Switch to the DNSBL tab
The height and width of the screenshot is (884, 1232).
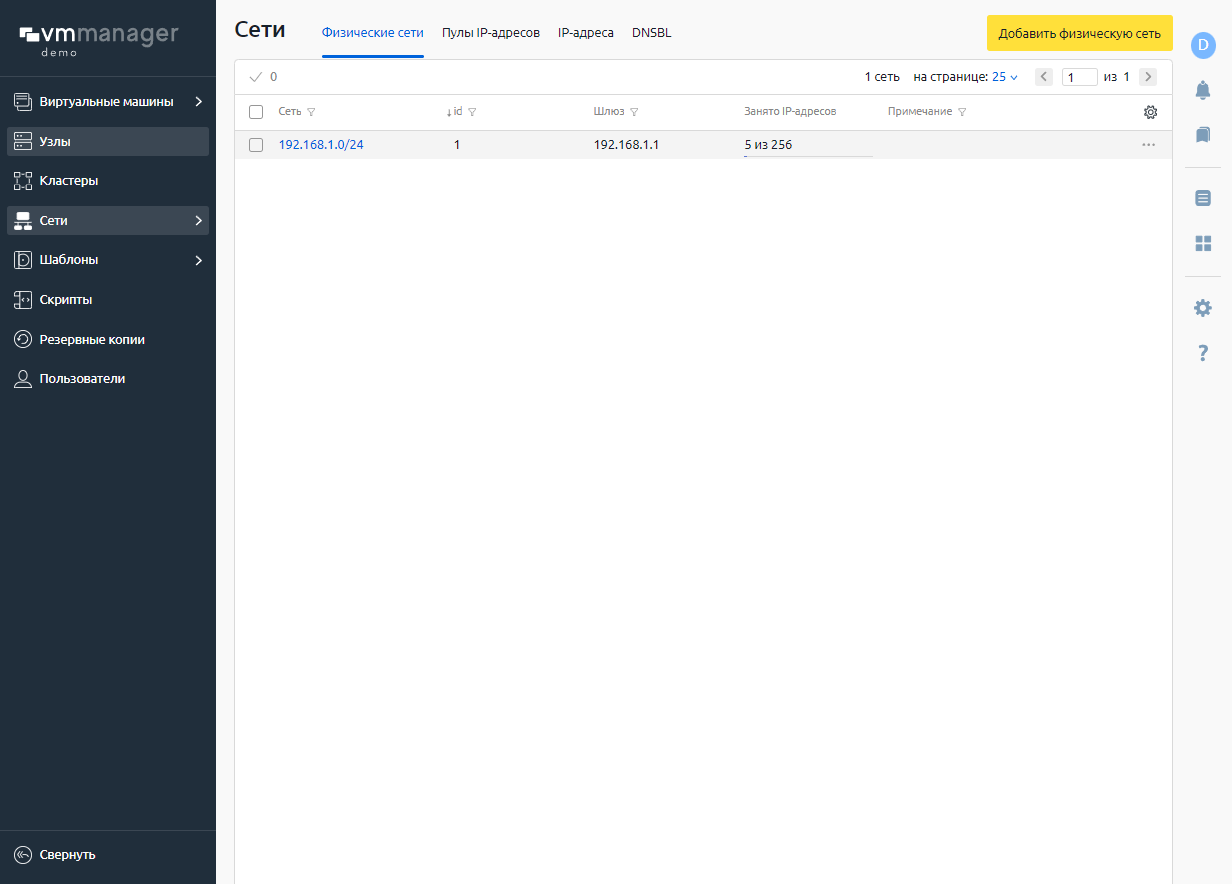pos(652,33)
